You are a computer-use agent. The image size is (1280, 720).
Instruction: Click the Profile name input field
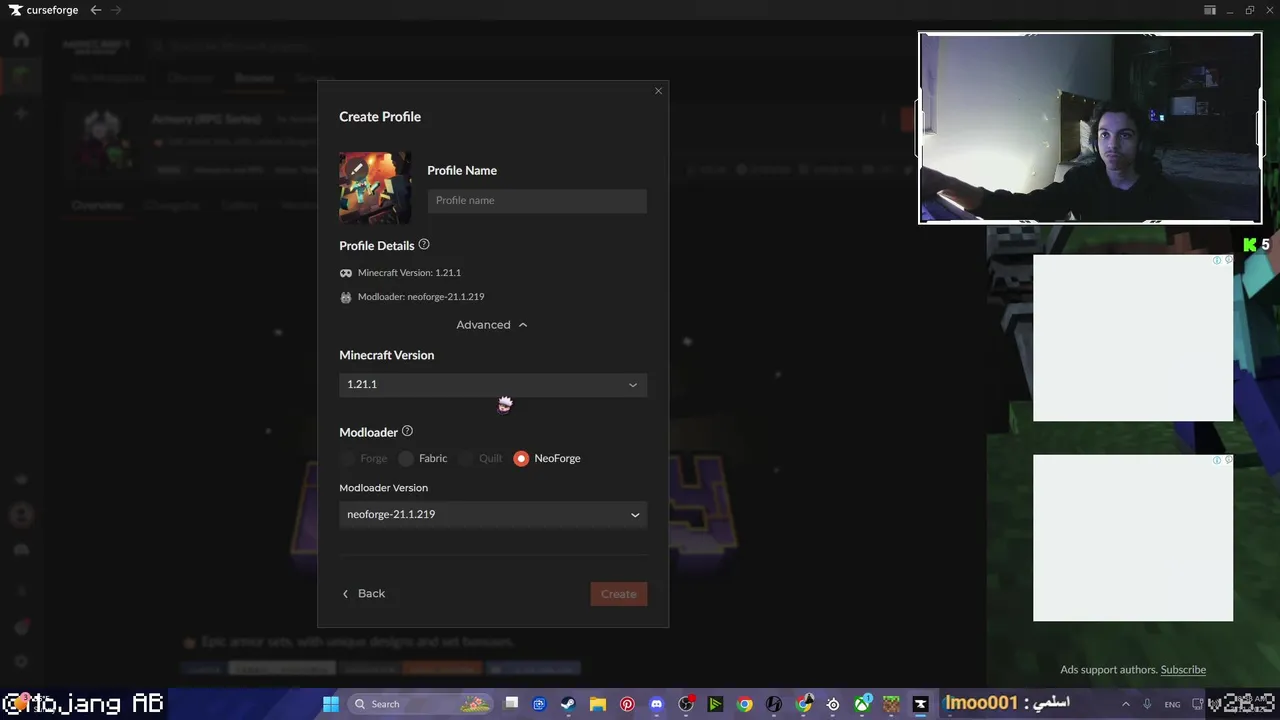(537, 201)
